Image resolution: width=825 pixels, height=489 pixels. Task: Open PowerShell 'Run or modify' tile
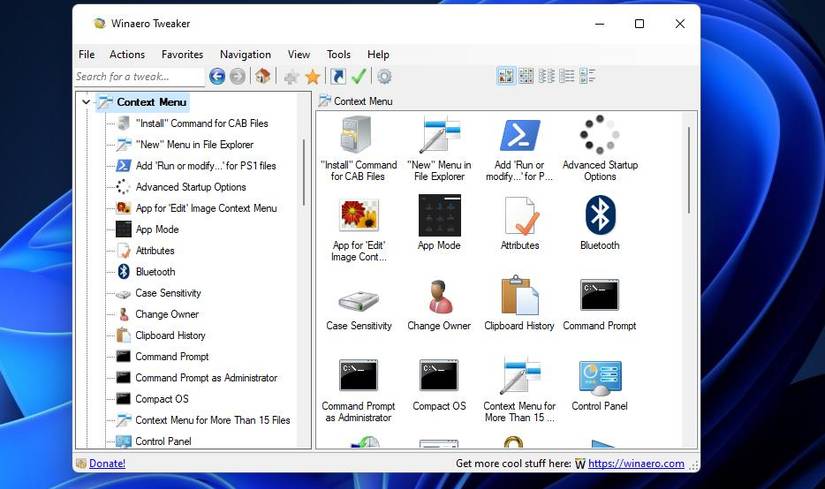click(x=519, y=149)
